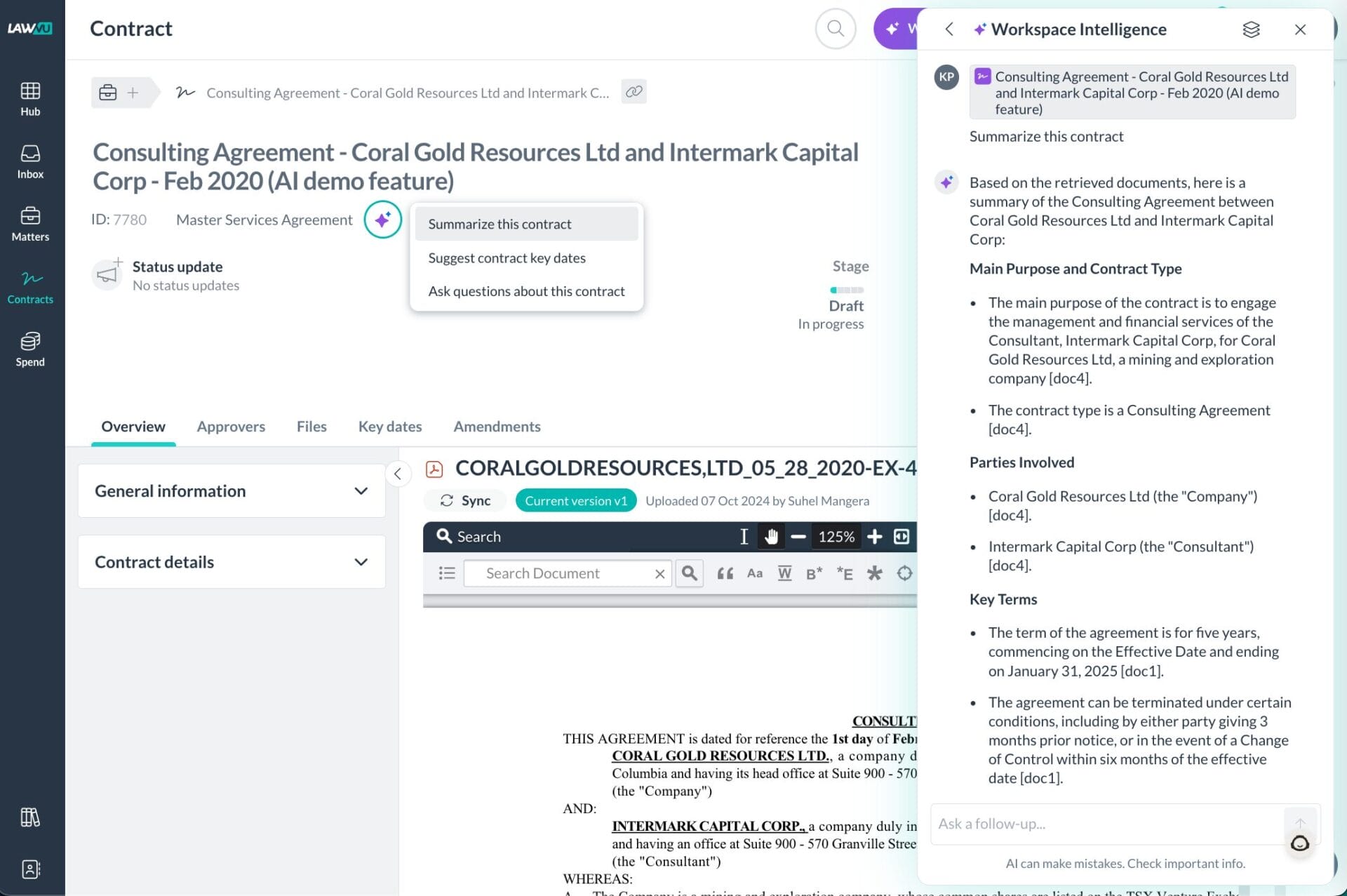Toggle whole word W option
This screenshot has height=896, width=1347.
click(x=784, y=573)
